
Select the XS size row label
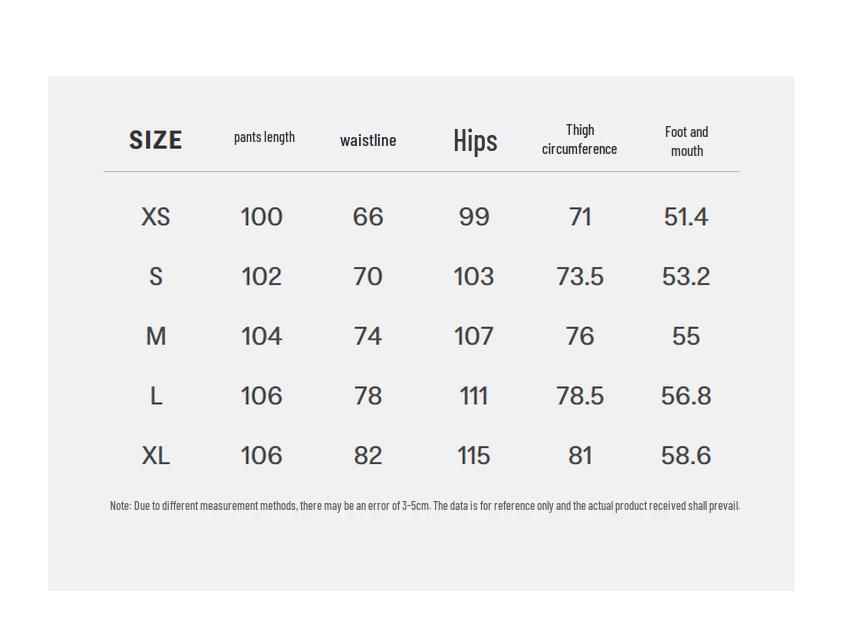[156, 217]
